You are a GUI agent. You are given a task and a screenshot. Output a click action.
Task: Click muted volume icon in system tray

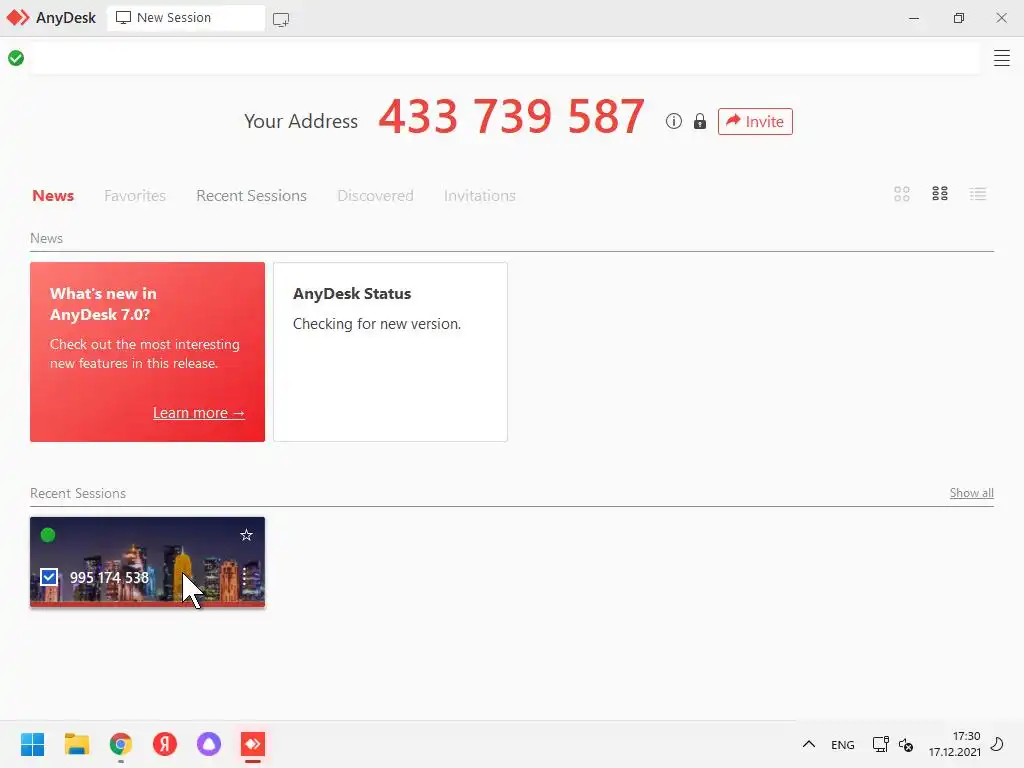906,744
